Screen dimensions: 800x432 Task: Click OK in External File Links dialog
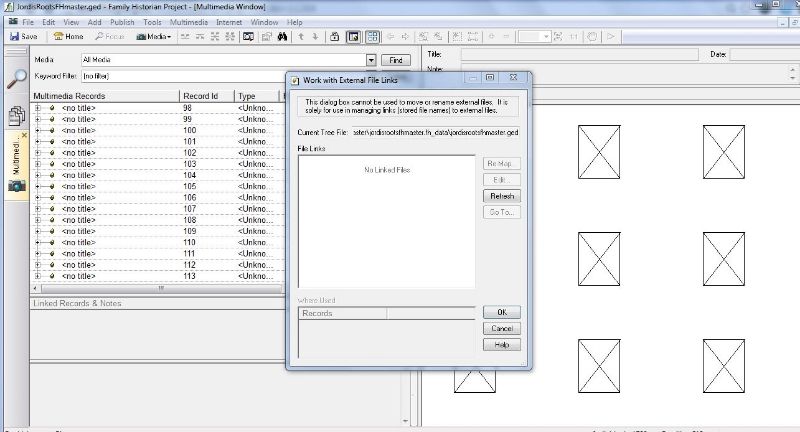(502, 312)
